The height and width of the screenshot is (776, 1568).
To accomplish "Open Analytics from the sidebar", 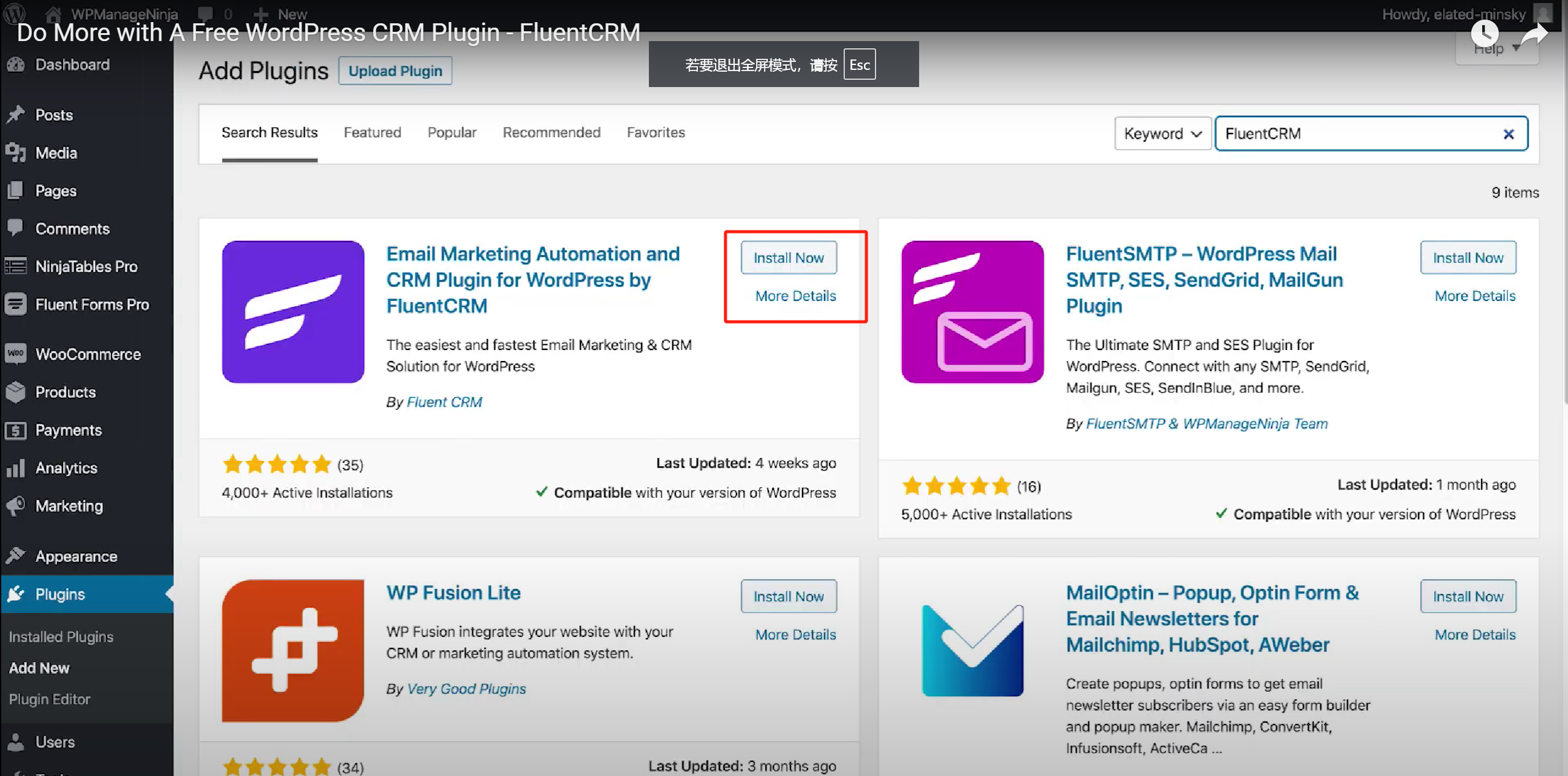I will [x=67, y=468].
